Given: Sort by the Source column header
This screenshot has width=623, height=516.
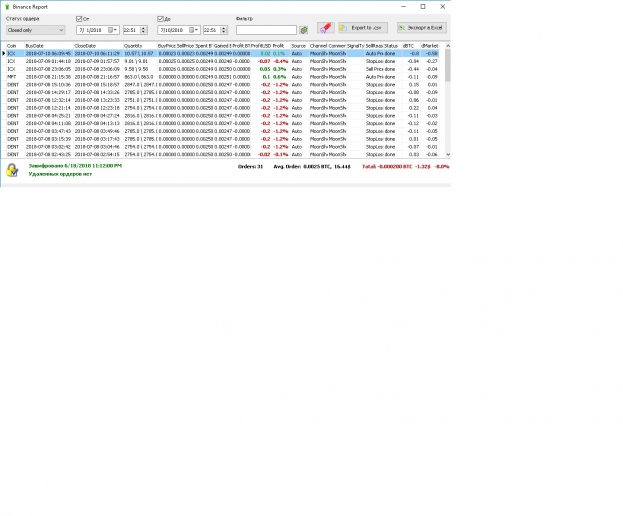Looking at the screenshot, I should (x=300, y=46).
